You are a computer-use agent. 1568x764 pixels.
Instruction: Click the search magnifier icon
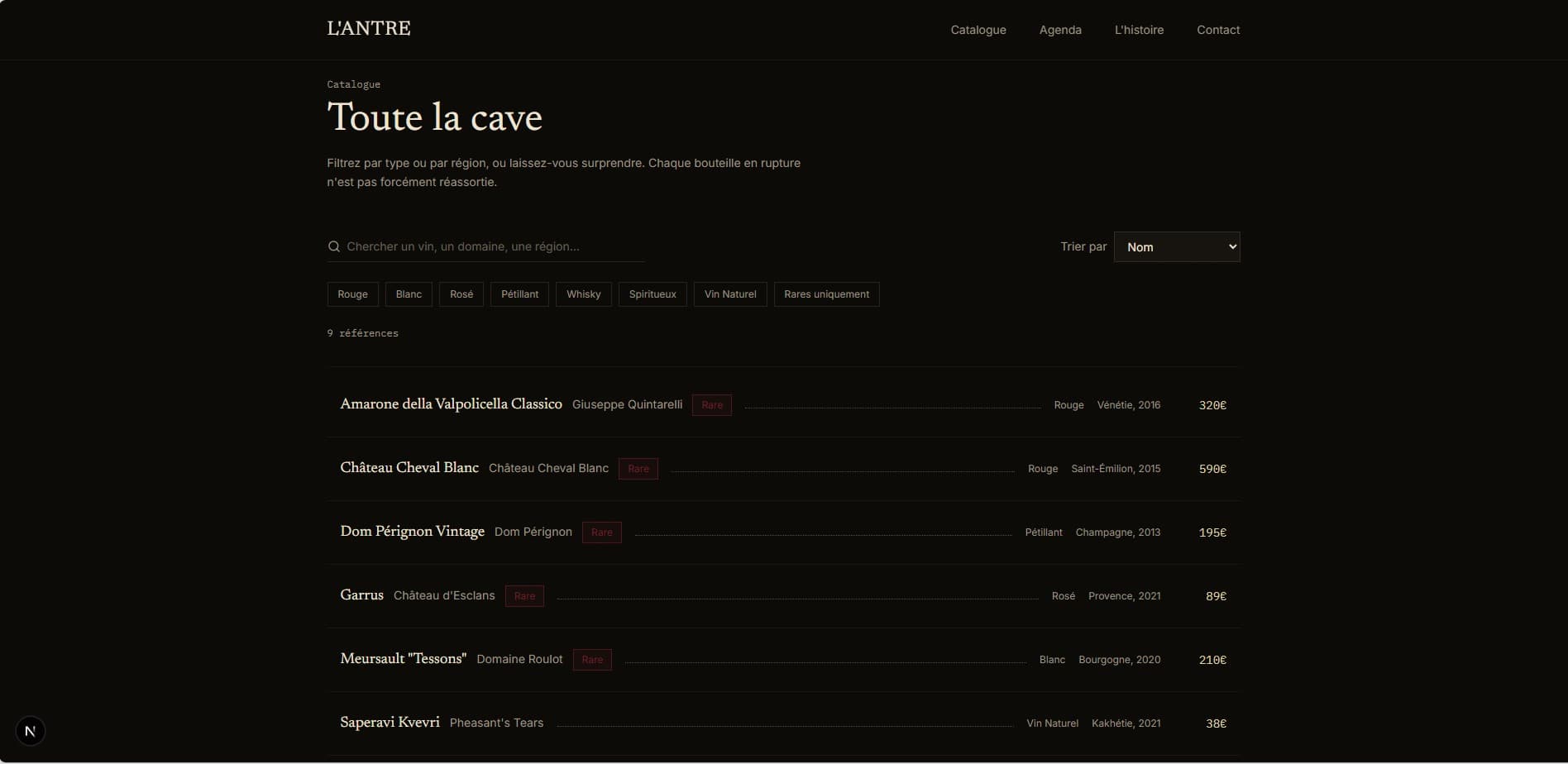click(334, 246)
